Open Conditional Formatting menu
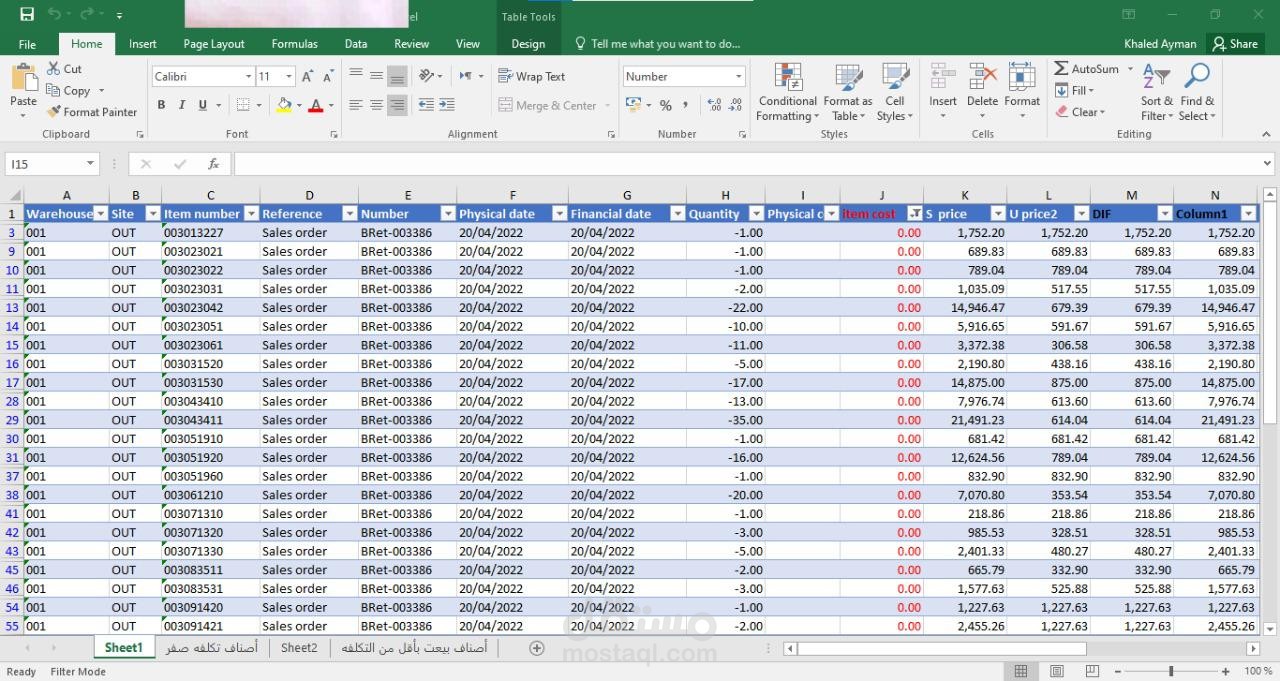Viewport: 1280px width, 681px height. click(x=788, y=92)
